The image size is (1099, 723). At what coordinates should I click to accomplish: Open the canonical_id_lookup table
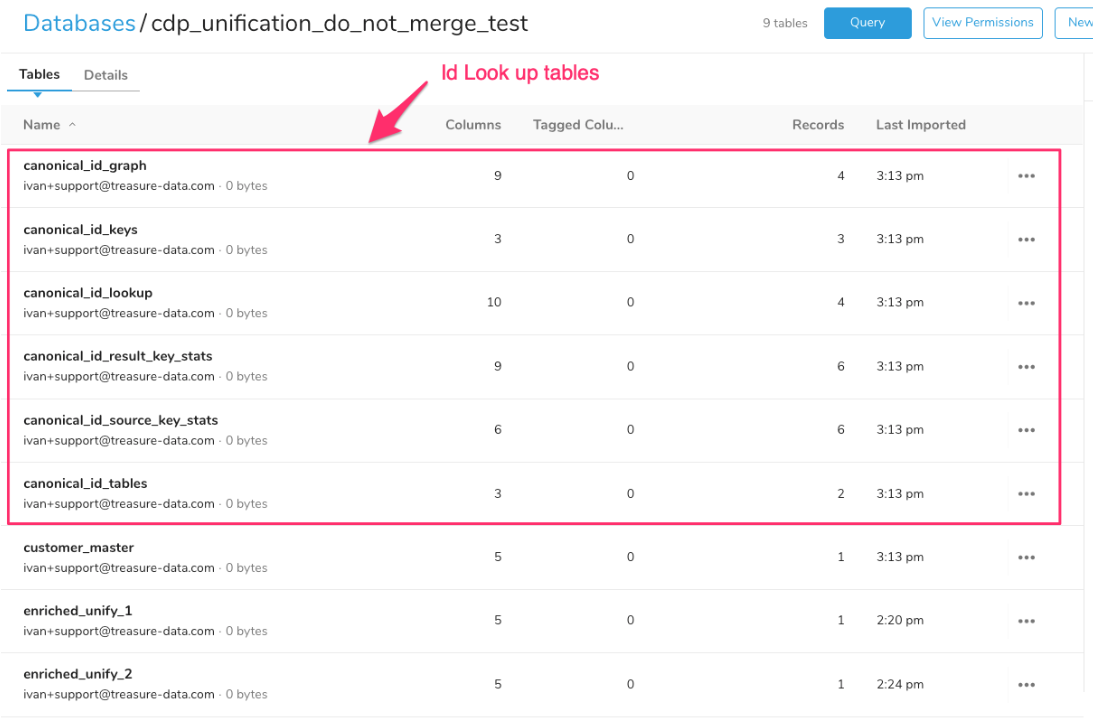tap(88, 293)
